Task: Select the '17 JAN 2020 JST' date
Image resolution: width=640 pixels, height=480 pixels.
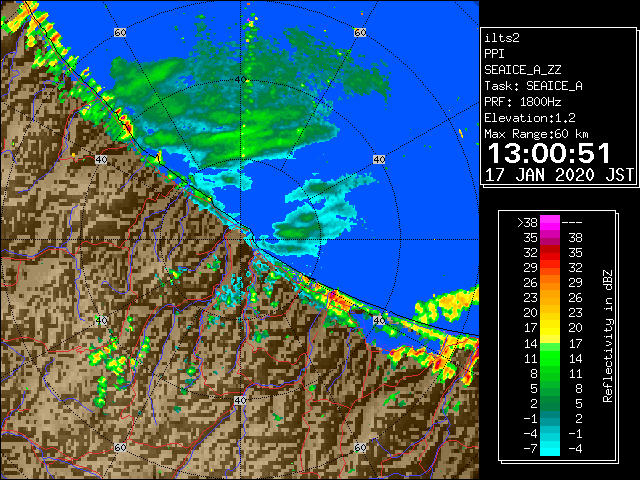Action: coord(559,175)
